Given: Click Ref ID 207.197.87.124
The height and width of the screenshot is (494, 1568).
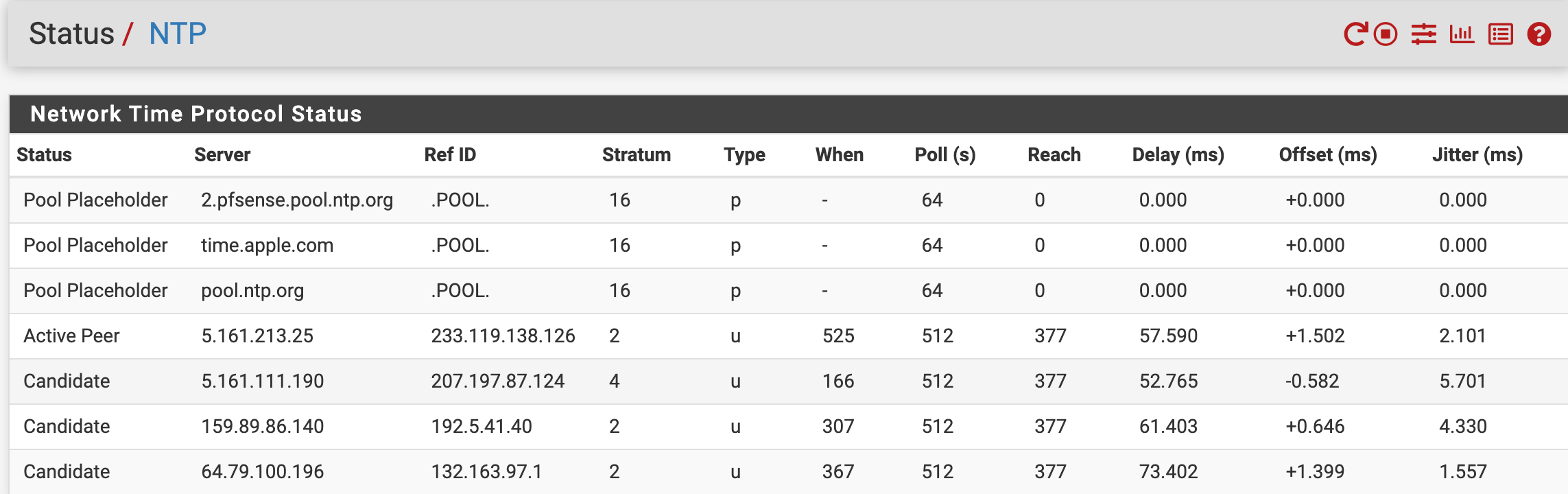Looking at the screenshot, I should click(x=498, y=381).
